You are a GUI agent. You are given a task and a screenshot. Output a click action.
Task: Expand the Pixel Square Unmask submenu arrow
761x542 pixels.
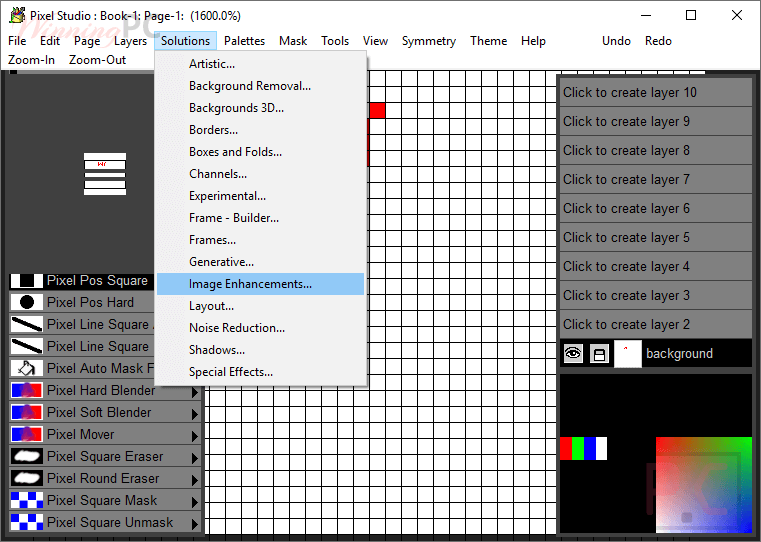pyautogui.click(x=195, y=524)
